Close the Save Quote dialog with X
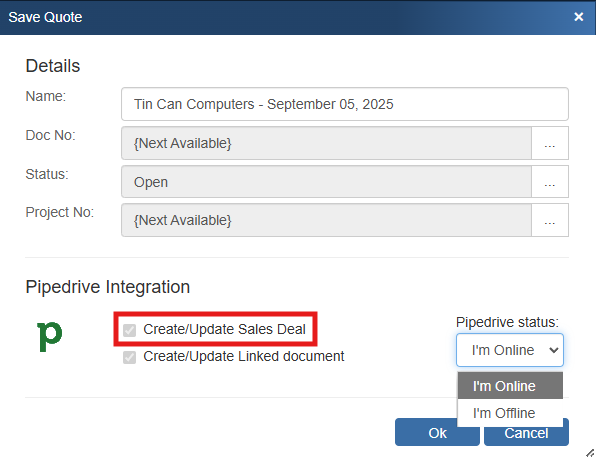The height and width of the screenshot is (457, 596). (x=579, y=17)
